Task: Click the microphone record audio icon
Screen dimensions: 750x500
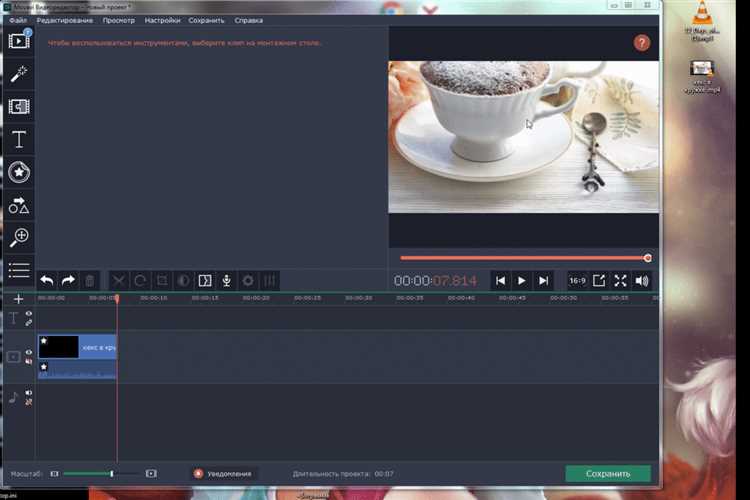Action: (226, 281)
